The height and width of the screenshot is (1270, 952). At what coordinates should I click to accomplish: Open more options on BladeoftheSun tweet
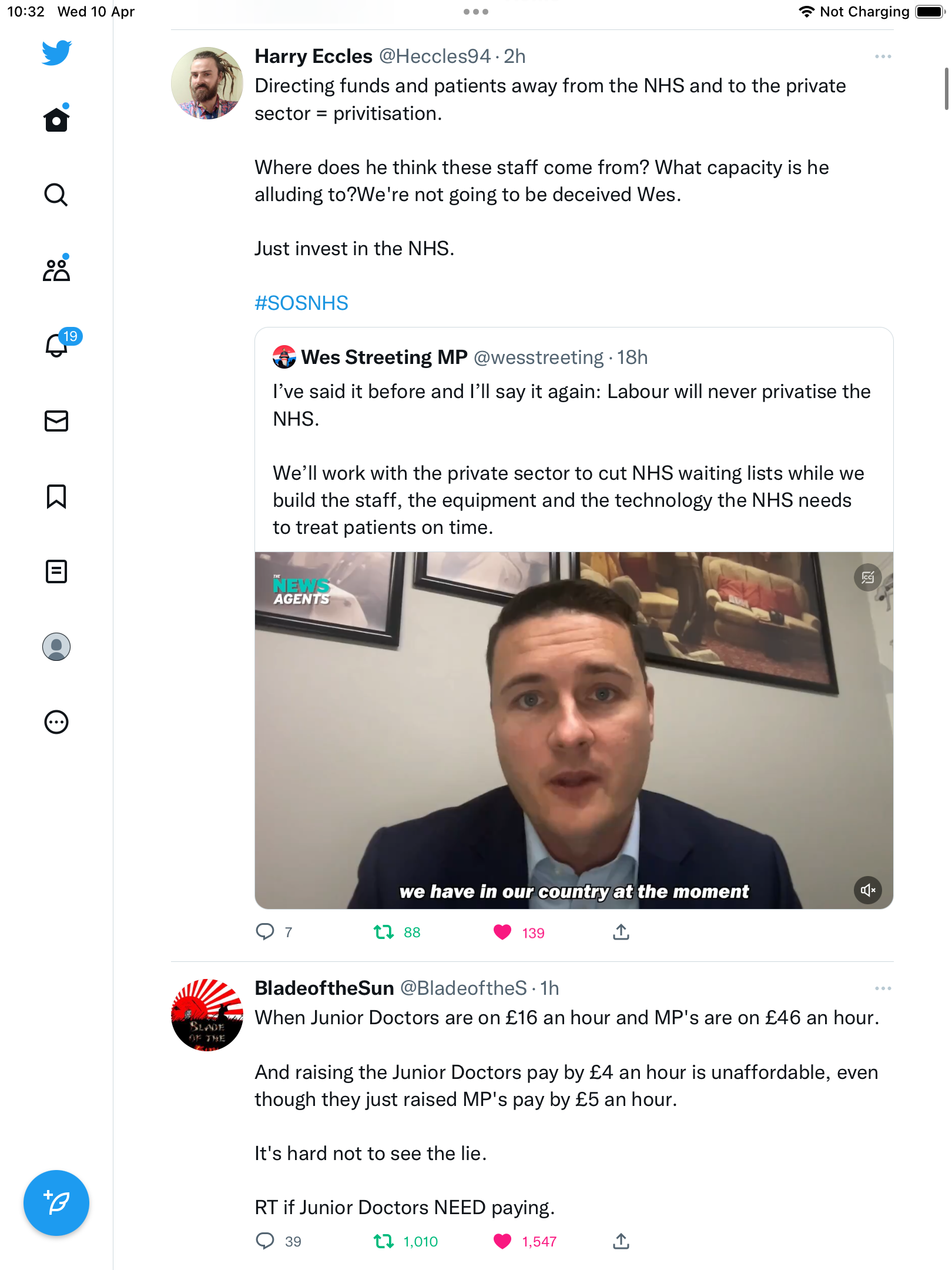point(883,988)
